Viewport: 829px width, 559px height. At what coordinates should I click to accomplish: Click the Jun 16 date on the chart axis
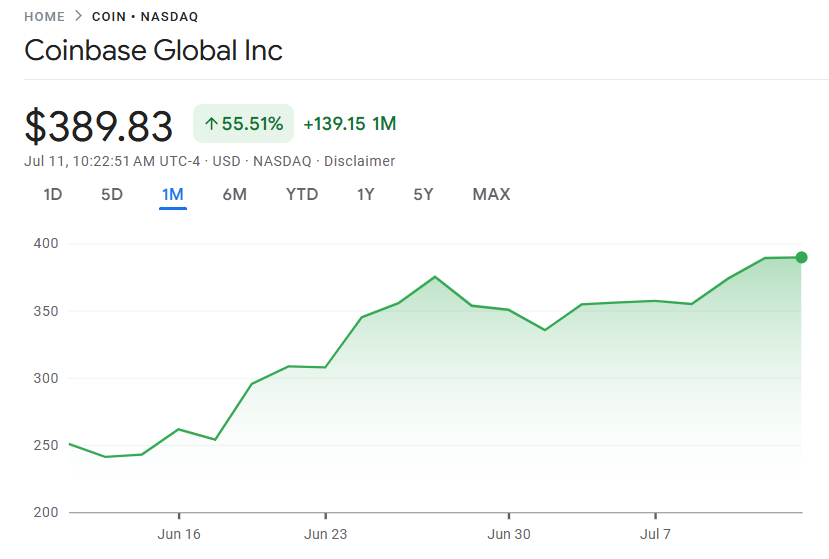click(179, 534)
